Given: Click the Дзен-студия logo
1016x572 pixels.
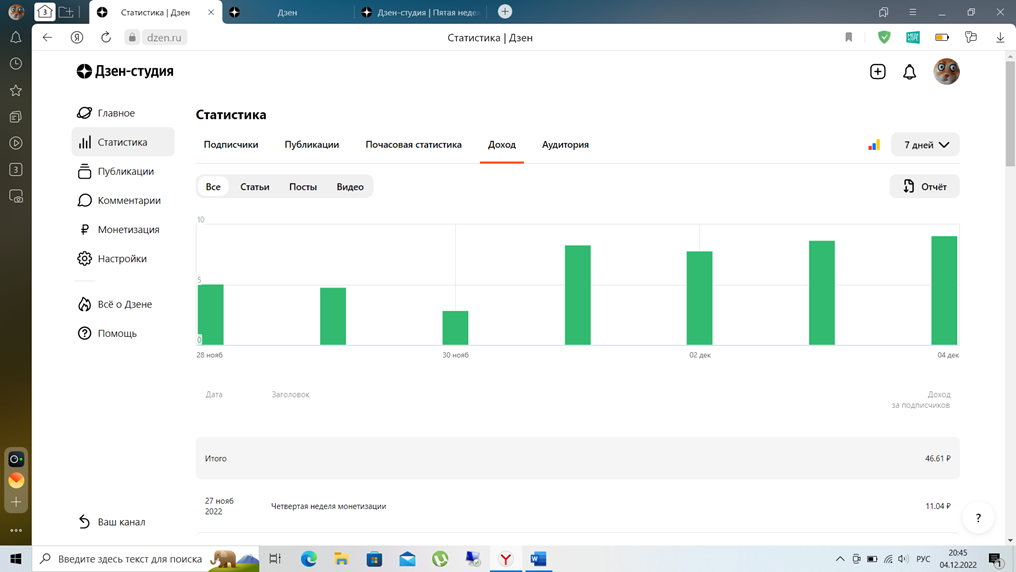Looking at the screenshot, I should [125, 71].
